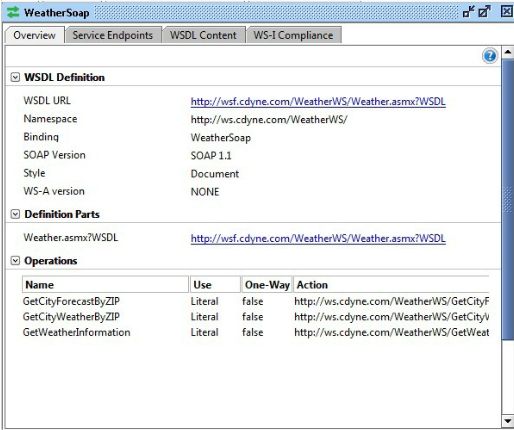The image size is (514, 430).
Task: Collapse the Operations section
Action: (x=15, y=261)
